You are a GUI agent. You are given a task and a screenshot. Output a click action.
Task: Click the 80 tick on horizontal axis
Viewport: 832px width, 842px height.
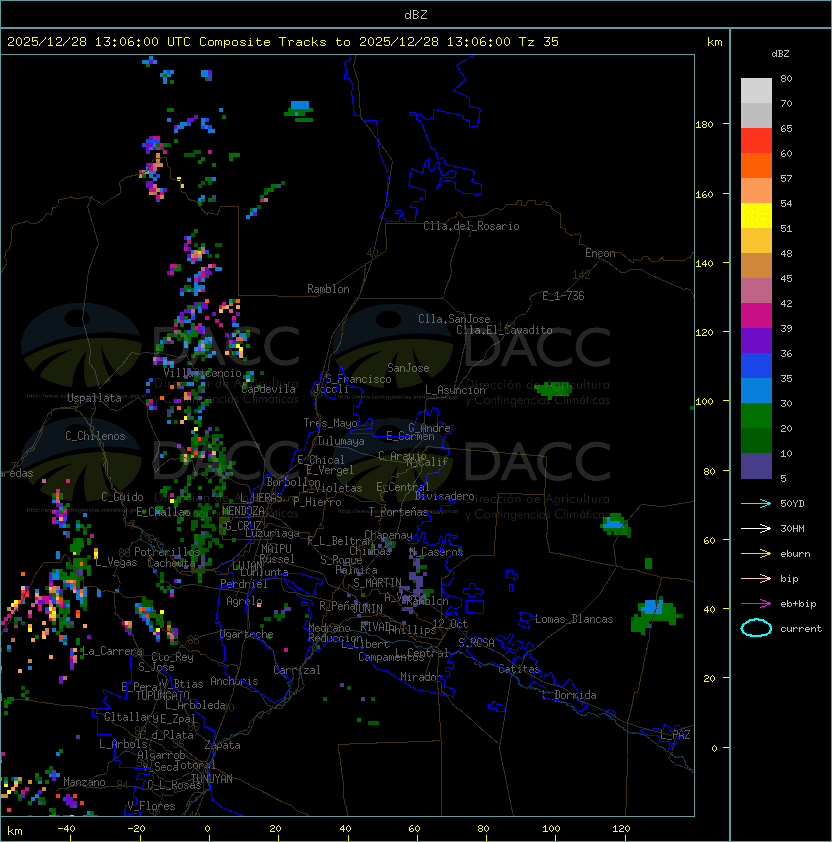[x=483, y=829]
